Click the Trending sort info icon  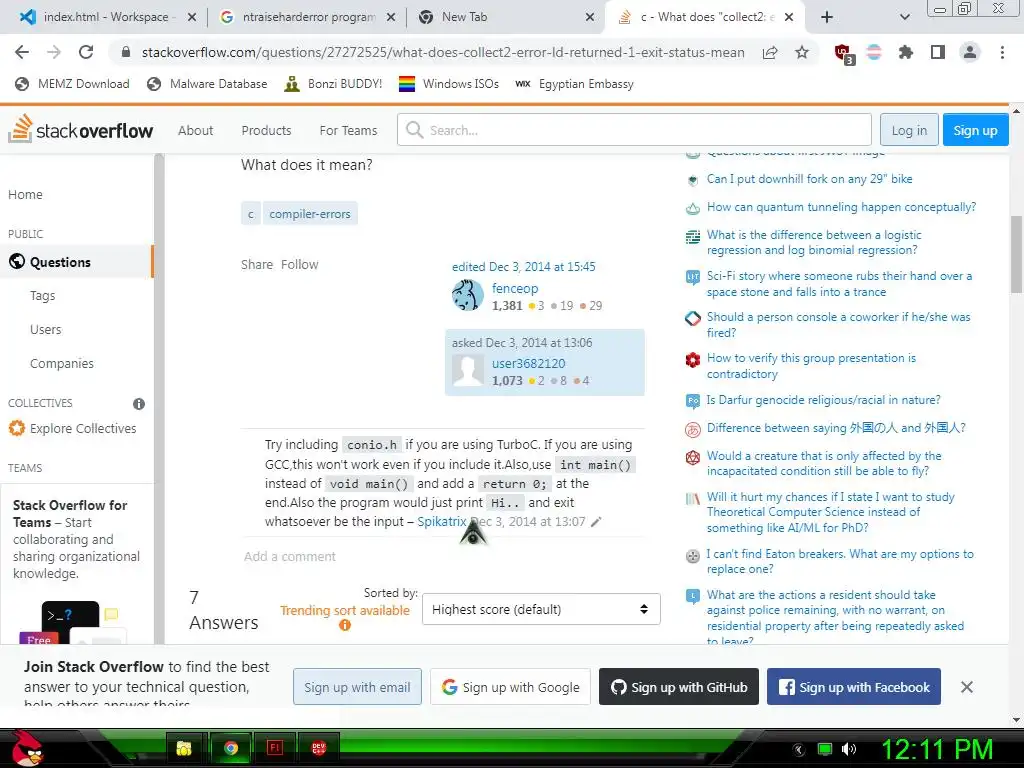pos(345,625)
